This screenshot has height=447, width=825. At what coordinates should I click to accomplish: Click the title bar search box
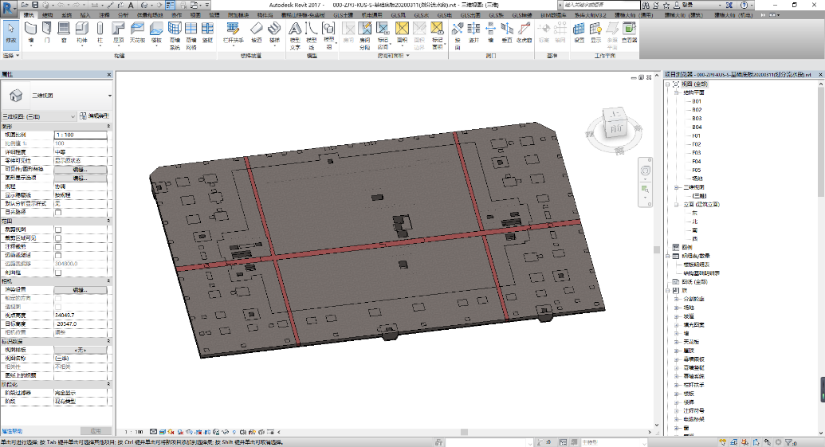[601, 5]
